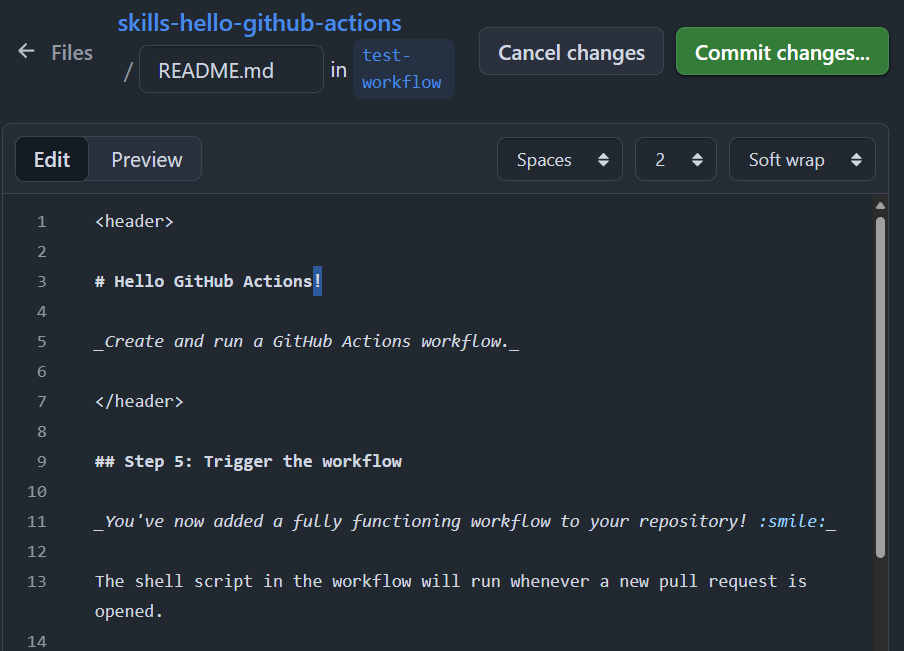Click the closing </header> tag line

(x=139, y=402)
